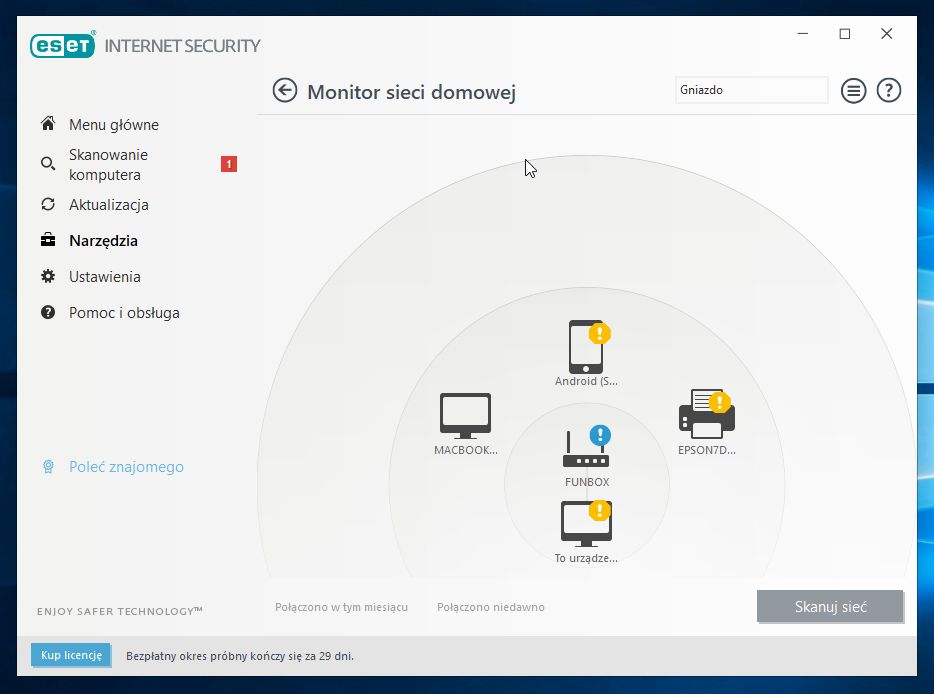934x694 pixels.
Task: Click the MACBOOK... device label
Action: [x=466, y=450]
